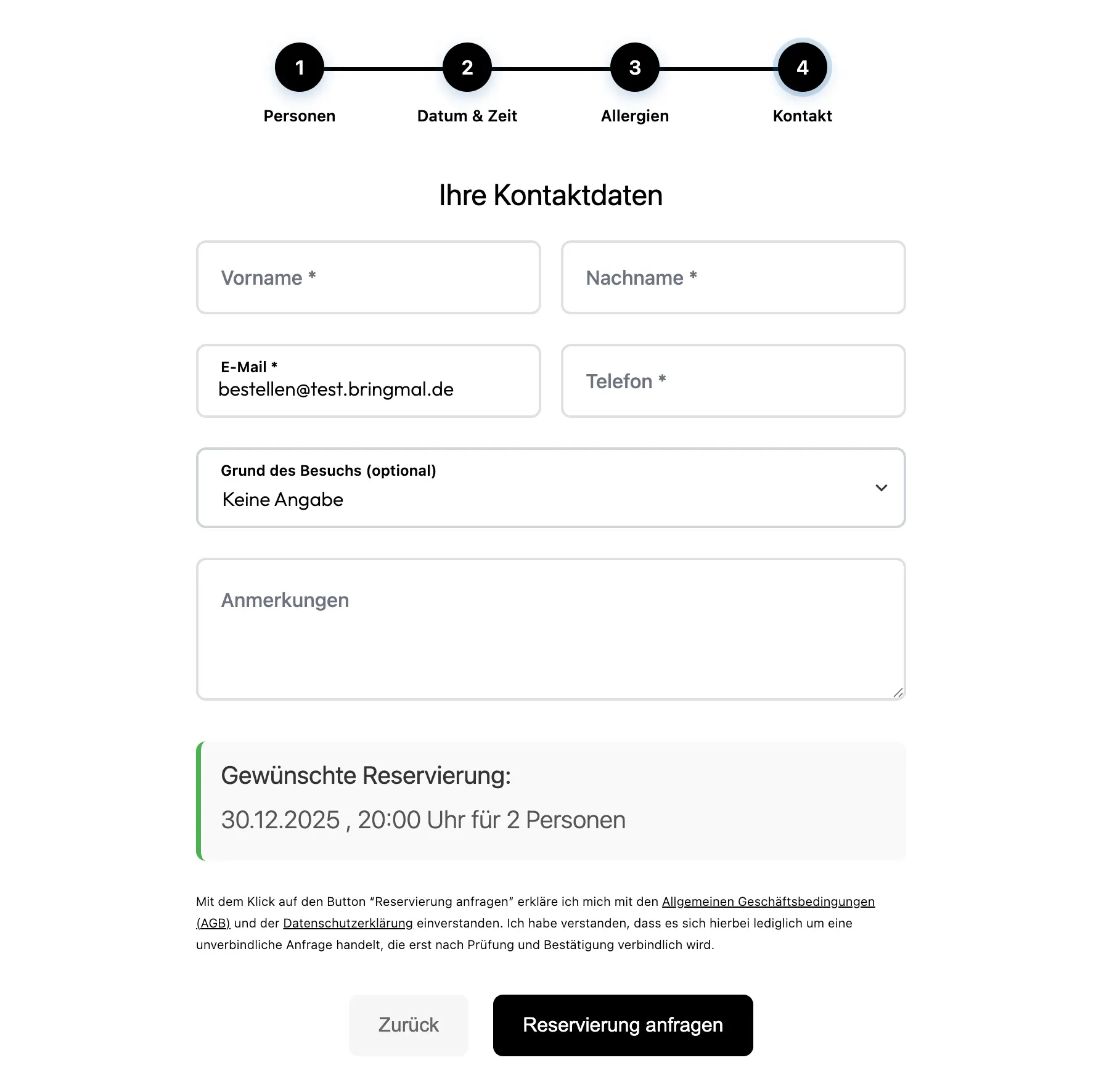1117x1092 pixels.
Task: Click the Gewünschte Reservierung summary box
Action: click(x=550, y=801)
